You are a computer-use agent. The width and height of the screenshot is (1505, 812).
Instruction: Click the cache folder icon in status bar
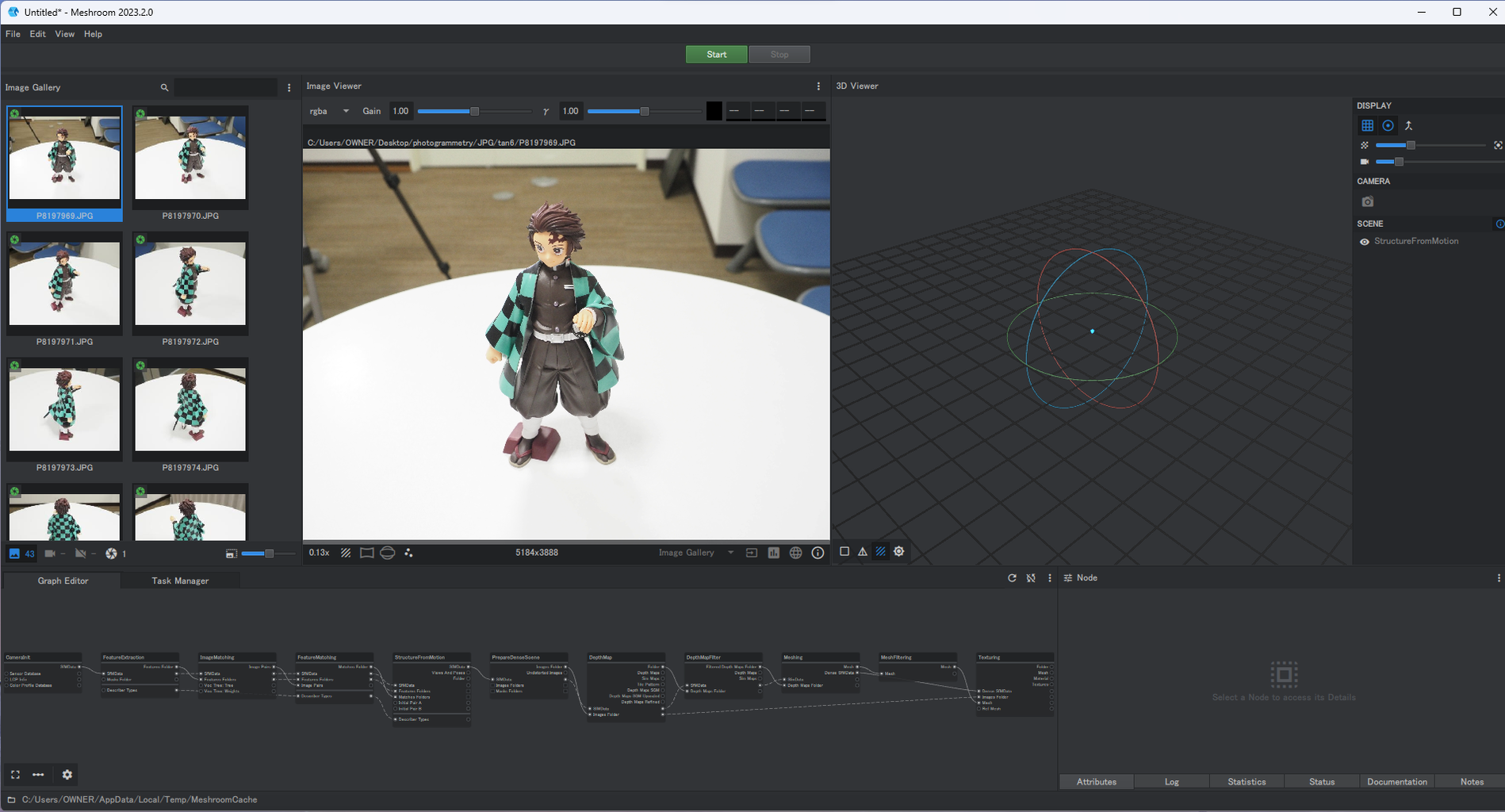pos(11,800)
